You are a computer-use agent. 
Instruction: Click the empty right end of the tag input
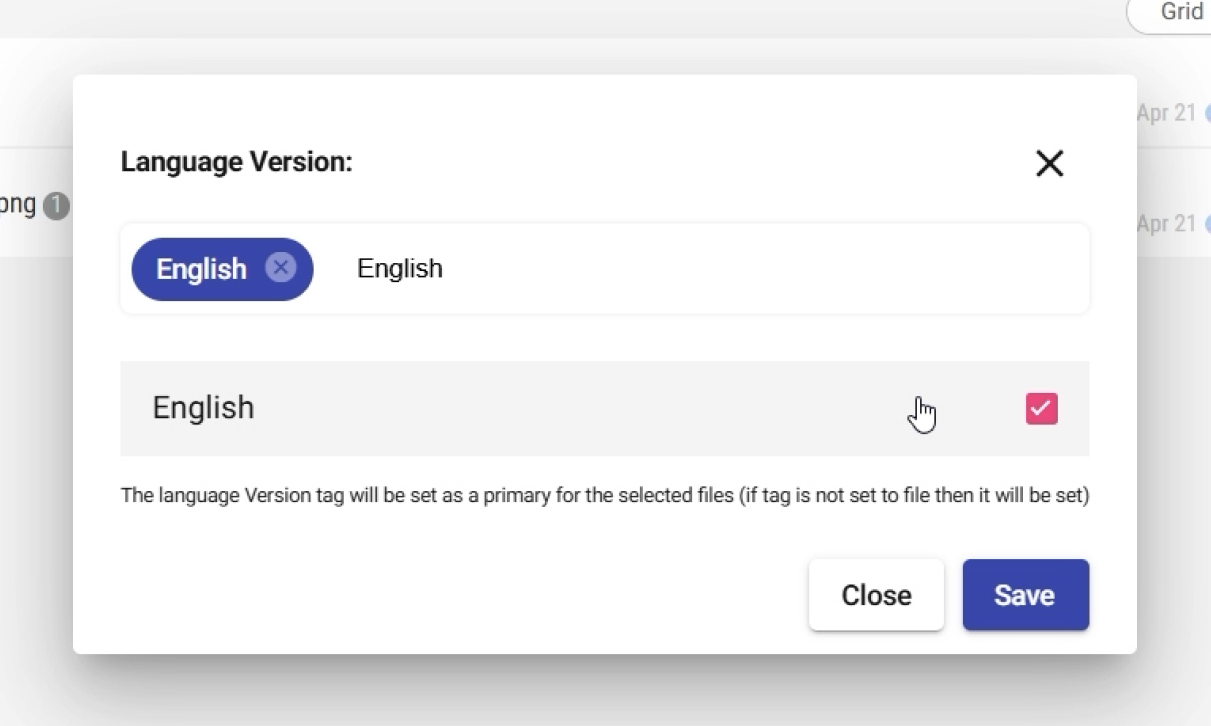(x=850, y=269)
